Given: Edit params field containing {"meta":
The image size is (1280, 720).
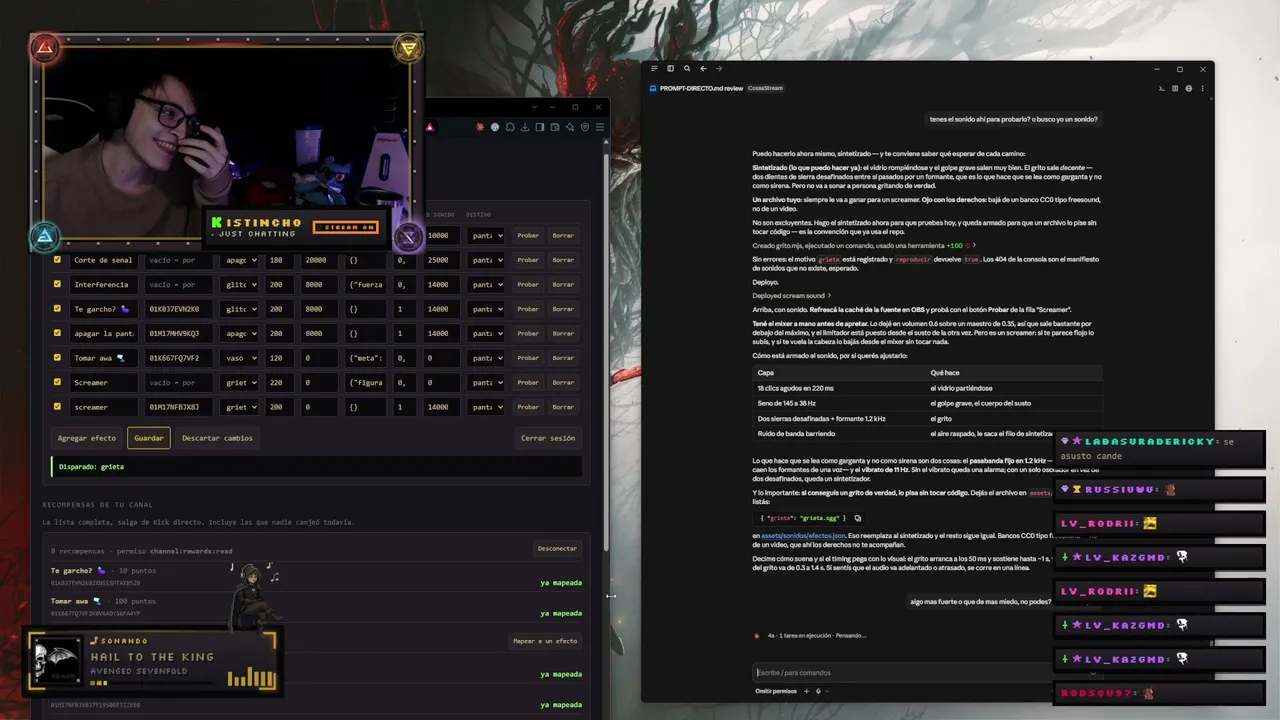Looking at the screenshot, I should click(x=365, y=358).
